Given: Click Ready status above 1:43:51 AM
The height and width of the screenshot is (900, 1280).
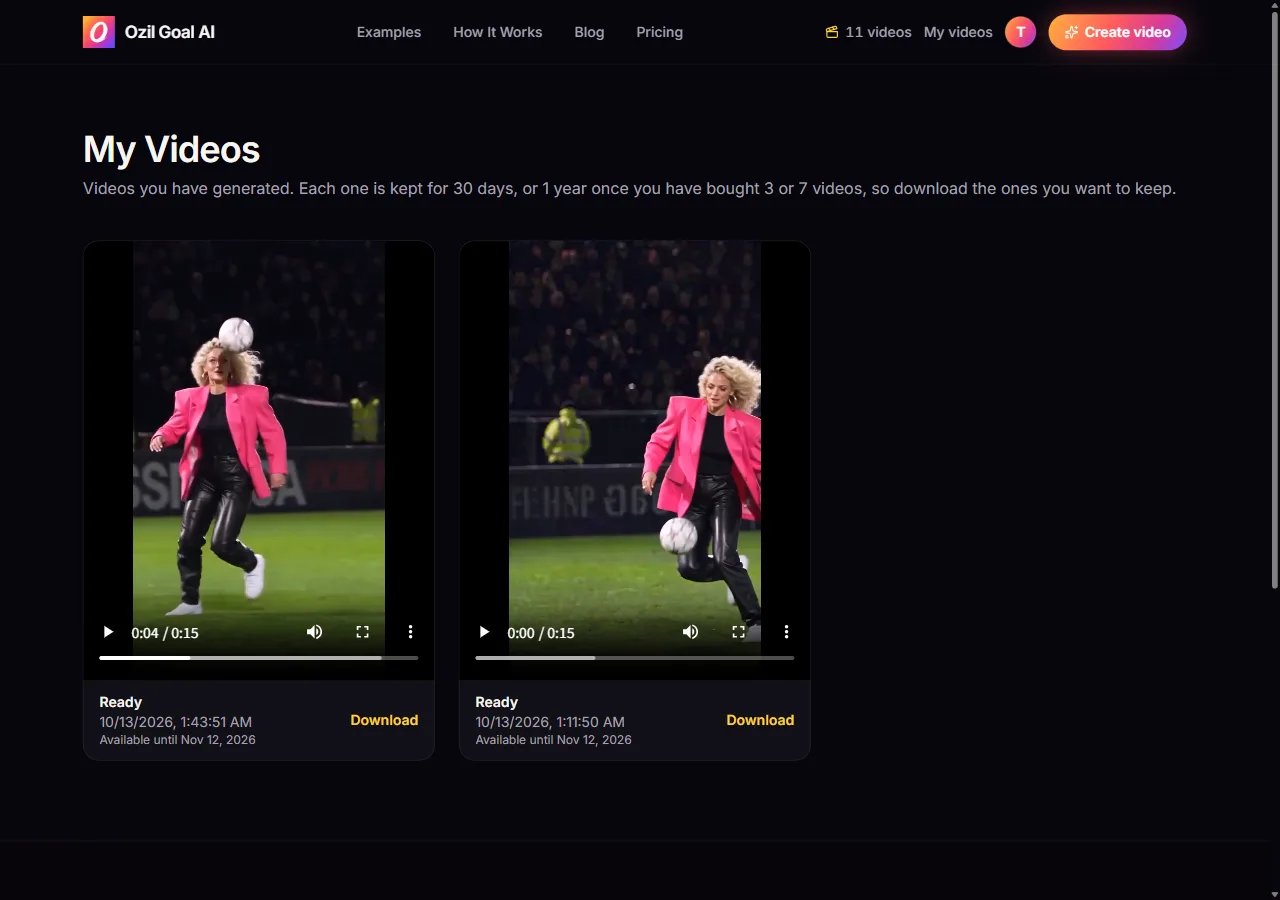Looking at the screenshot, I should 121,702.
